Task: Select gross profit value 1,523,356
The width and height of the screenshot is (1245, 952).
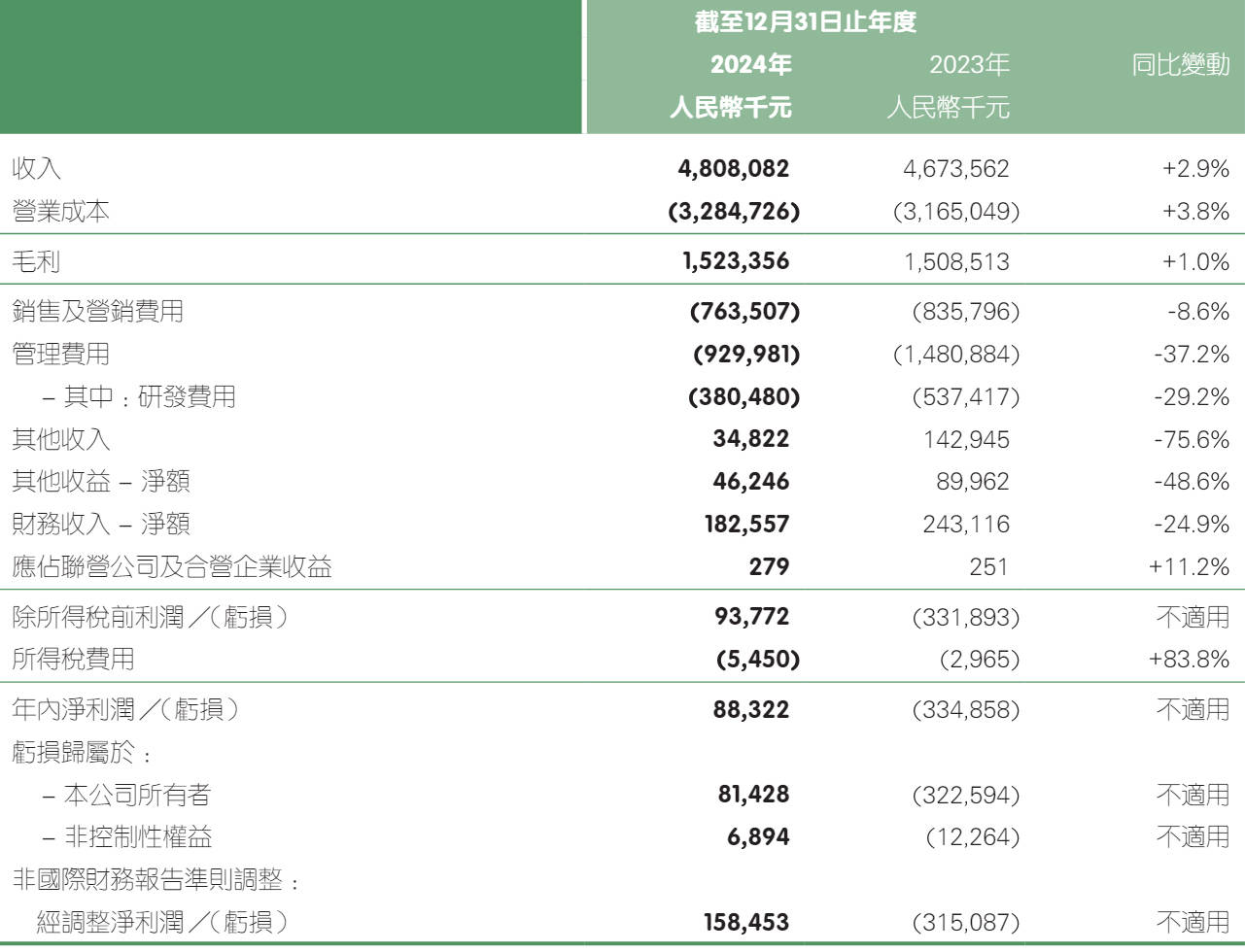Action: pyautogui.click(x=736, y=261)
